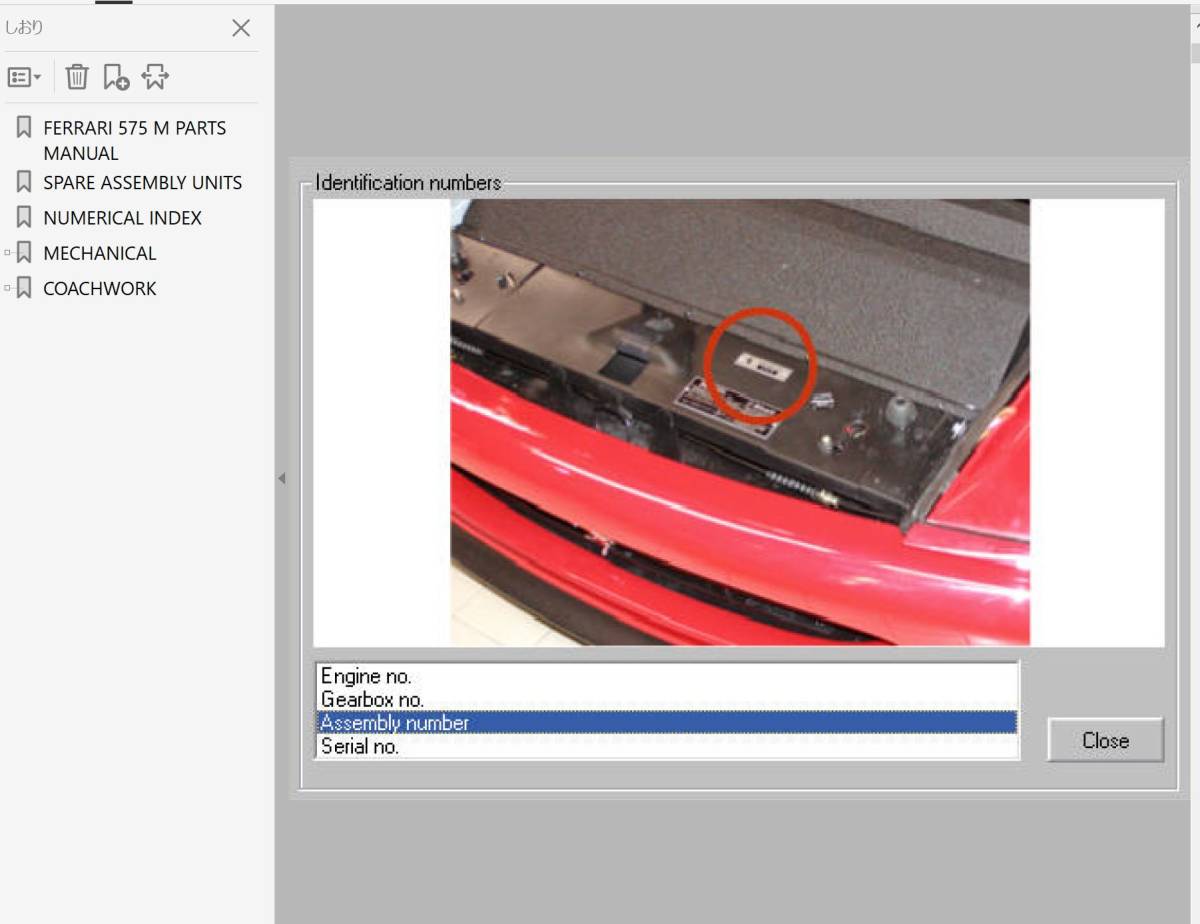
Task: Click bookmark icon beside SPARE ASSEMBLY UNITS
Action: (x=24, y=182)
